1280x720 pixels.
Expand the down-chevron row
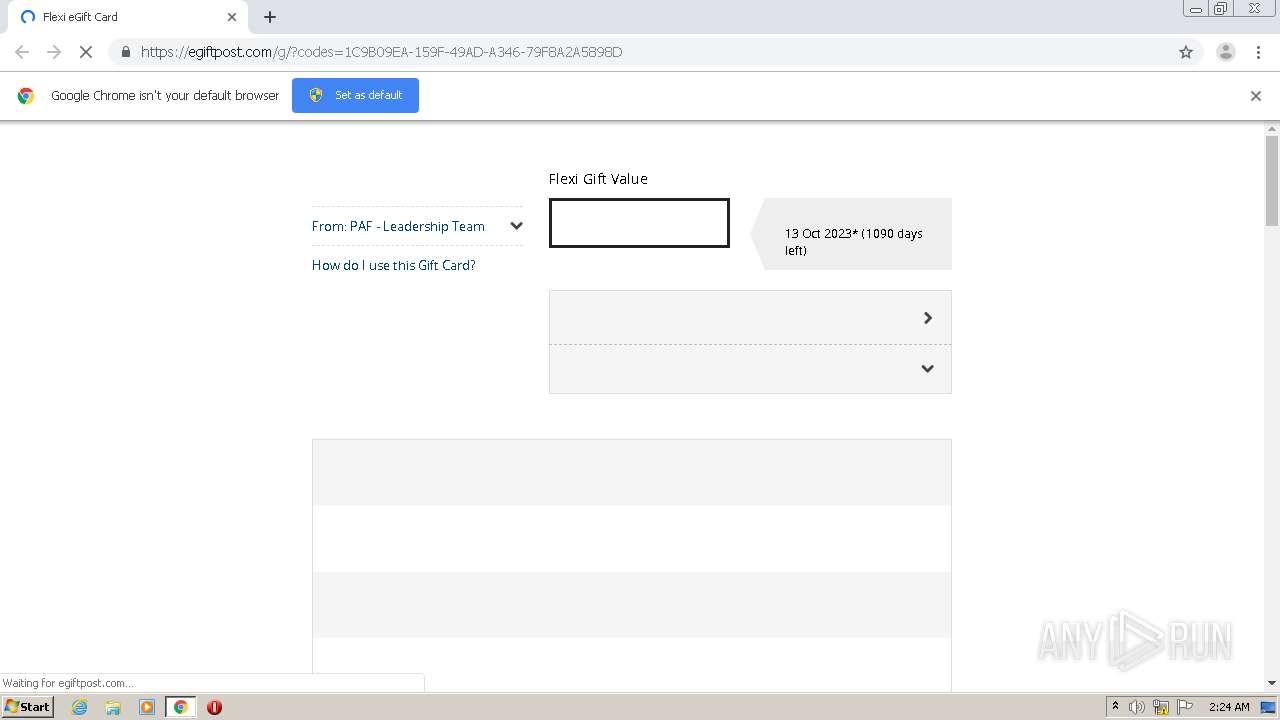click(750, 369)
